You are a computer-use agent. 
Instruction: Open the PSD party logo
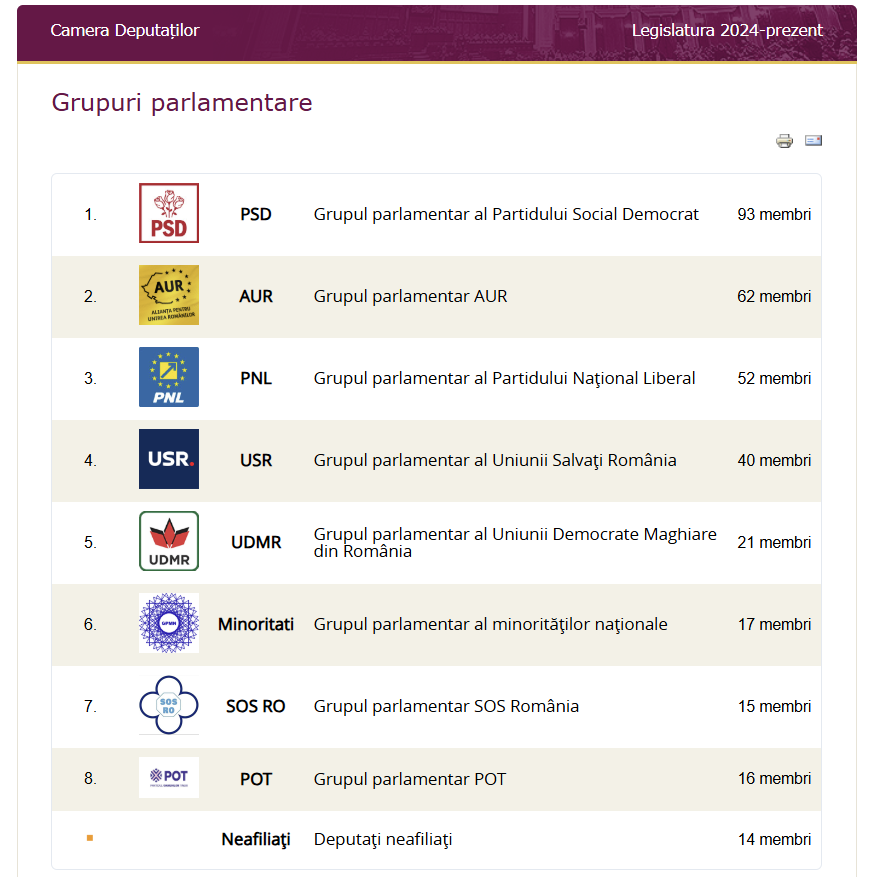click(x=169, y=213)
